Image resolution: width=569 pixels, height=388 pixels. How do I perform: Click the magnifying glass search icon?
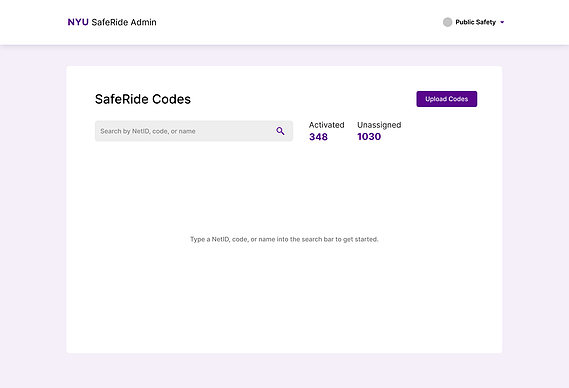280,131
